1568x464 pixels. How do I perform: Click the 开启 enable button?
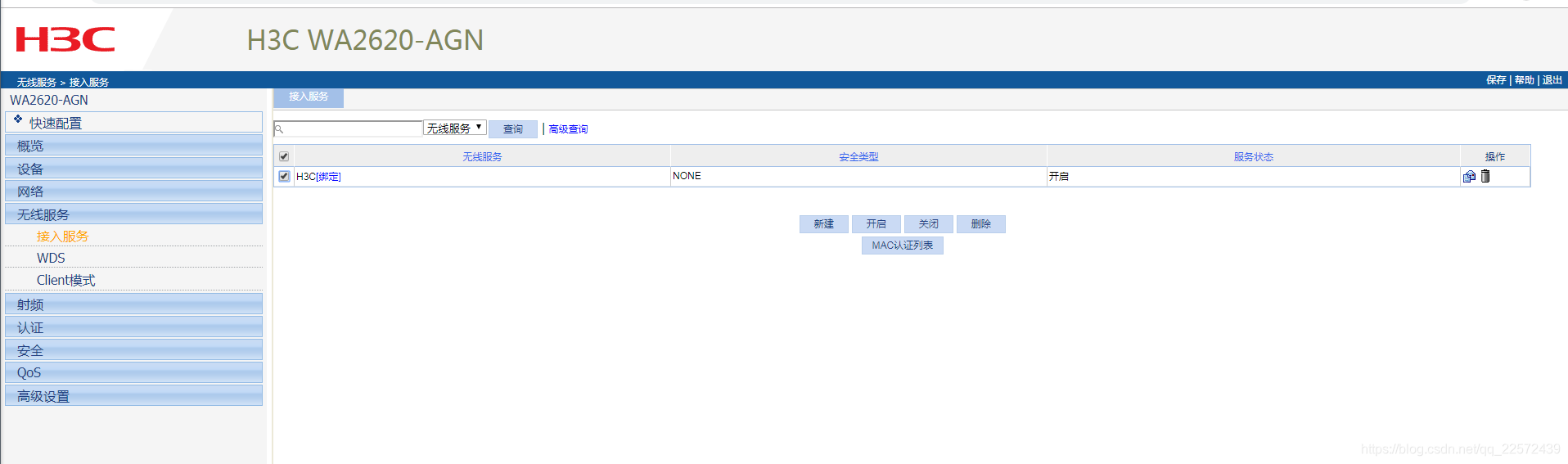click(876, 224)
